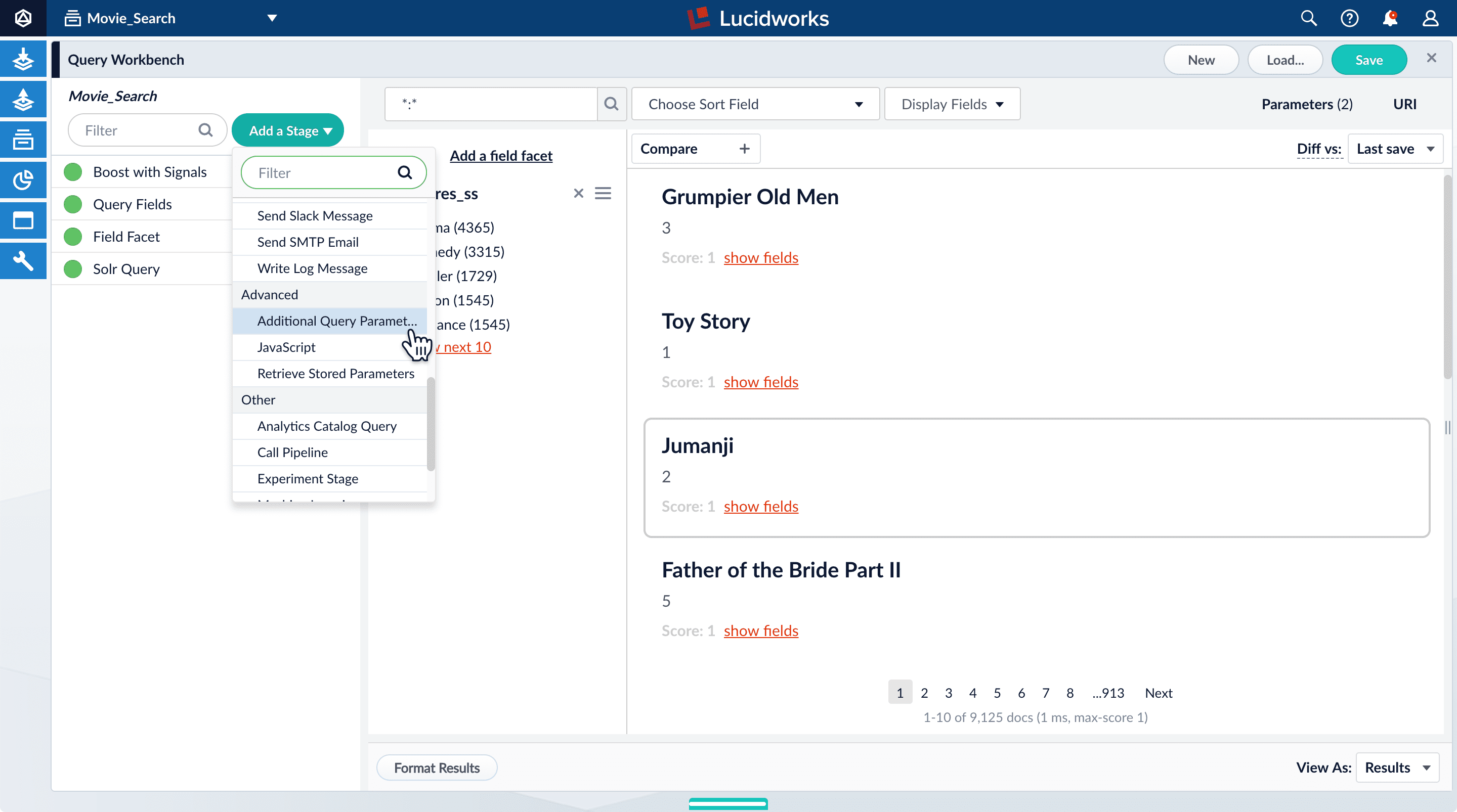Click the notifications bell icon
Screen dimensions: 1457x812
pos(1390,18)
